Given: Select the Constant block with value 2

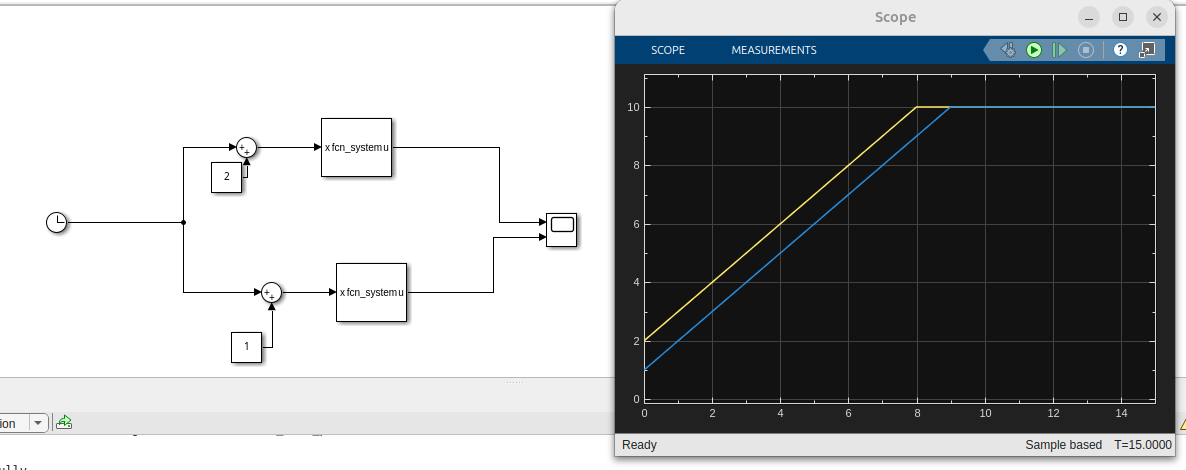Looking at the screenshot, I should [226, 176].
